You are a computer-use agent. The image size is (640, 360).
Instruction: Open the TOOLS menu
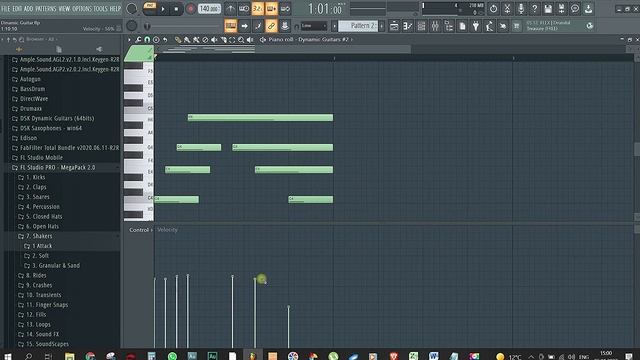[101, 9]
